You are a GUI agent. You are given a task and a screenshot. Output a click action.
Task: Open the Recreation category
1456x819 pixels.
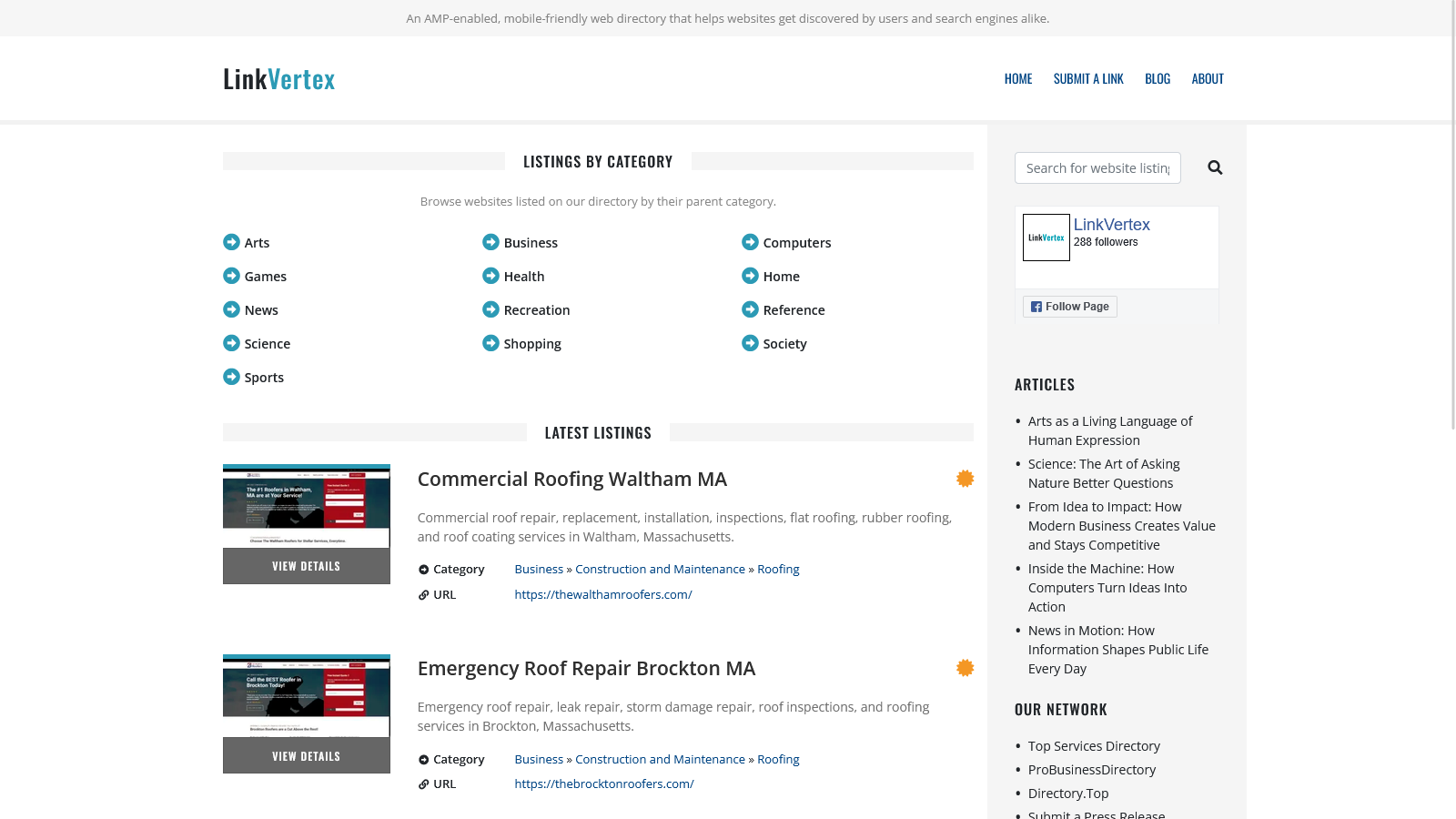click(537, 310)
